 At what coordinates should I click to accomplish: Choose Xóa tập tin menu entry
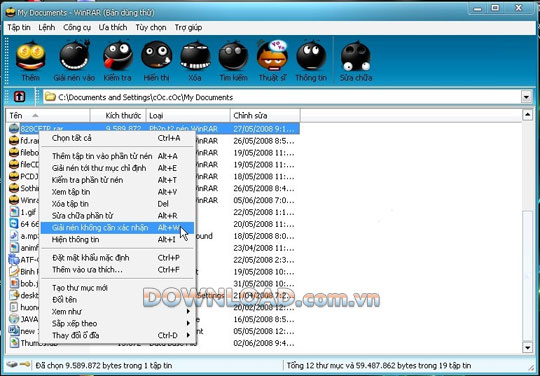pyautogui.click(x=117, y=204)
